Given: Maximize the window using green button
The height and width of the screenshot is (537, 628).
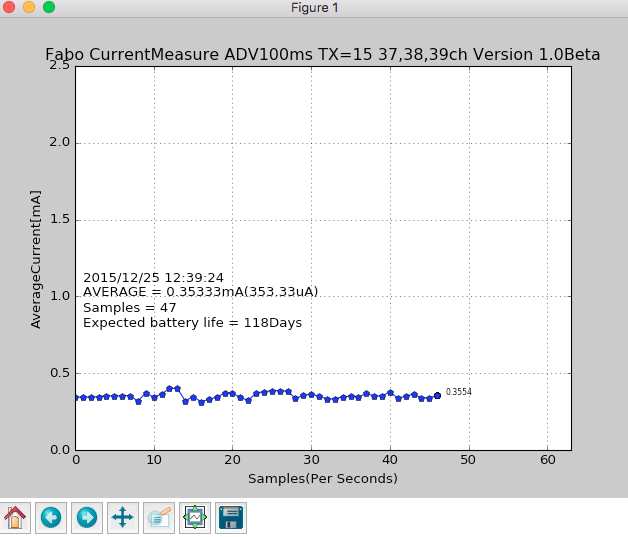Looking at the screenshot, I should coord(49,8).
